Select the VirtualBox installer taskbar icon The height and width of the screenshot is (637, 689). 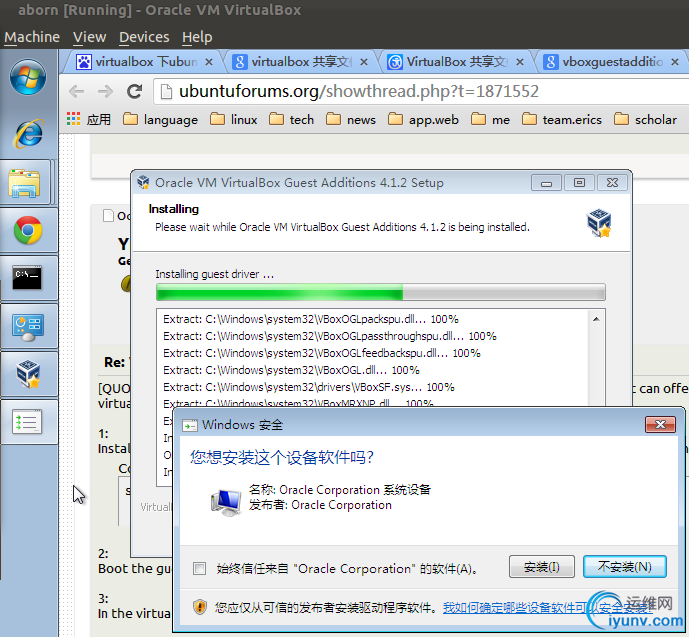point(28,374)
